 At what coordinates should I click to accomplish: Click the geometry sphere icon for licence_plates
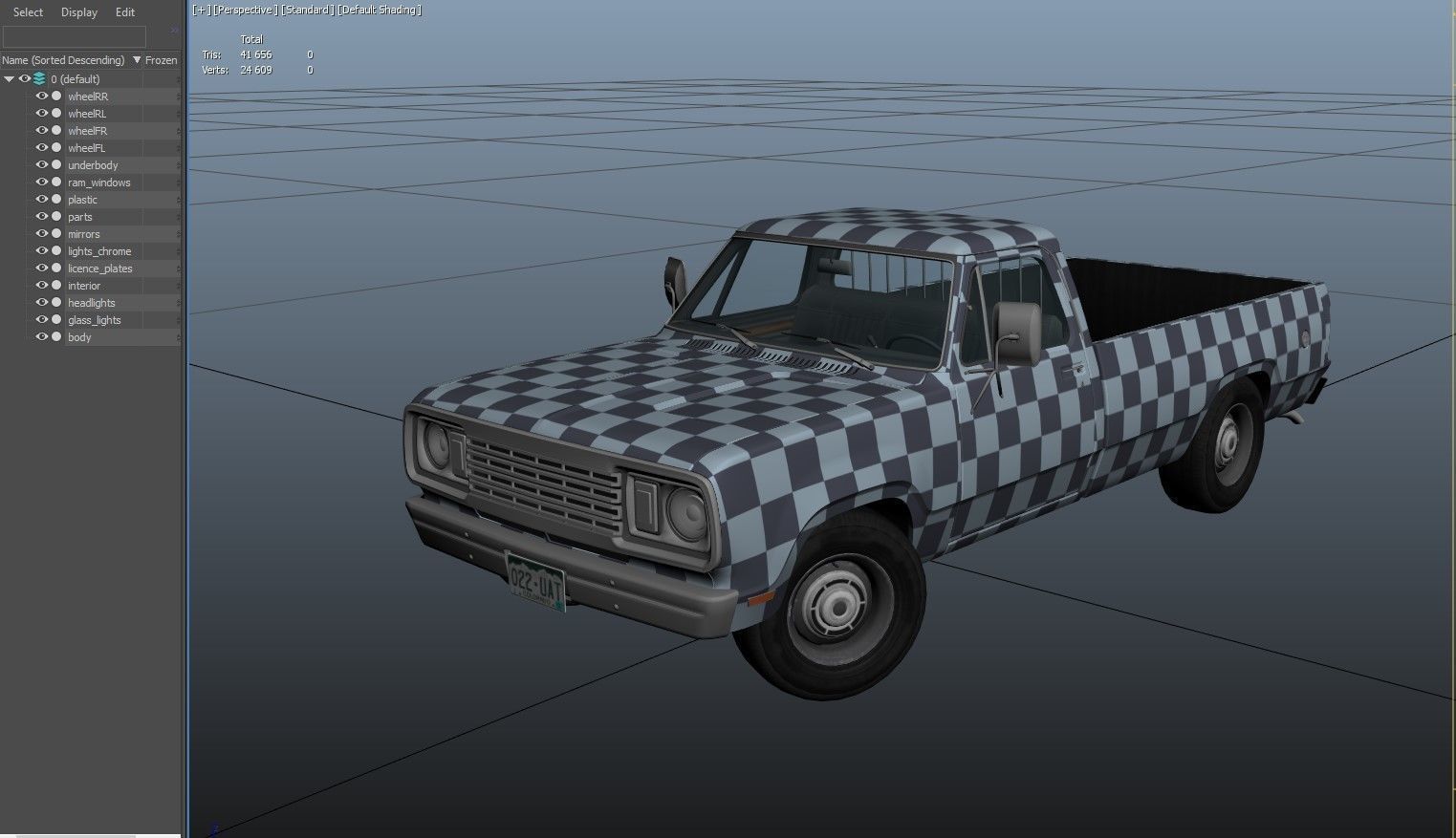(56, 269)
